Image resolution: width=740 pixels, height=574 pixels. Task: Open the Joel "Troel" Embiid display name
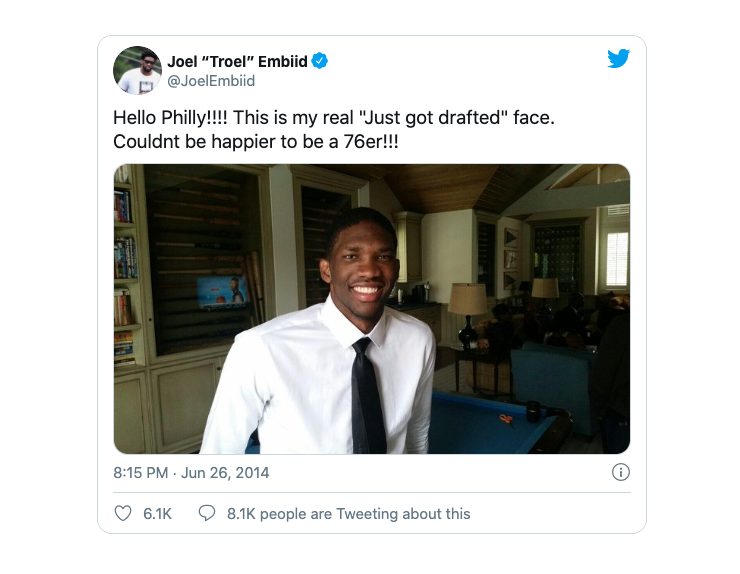tap(237, 61)
